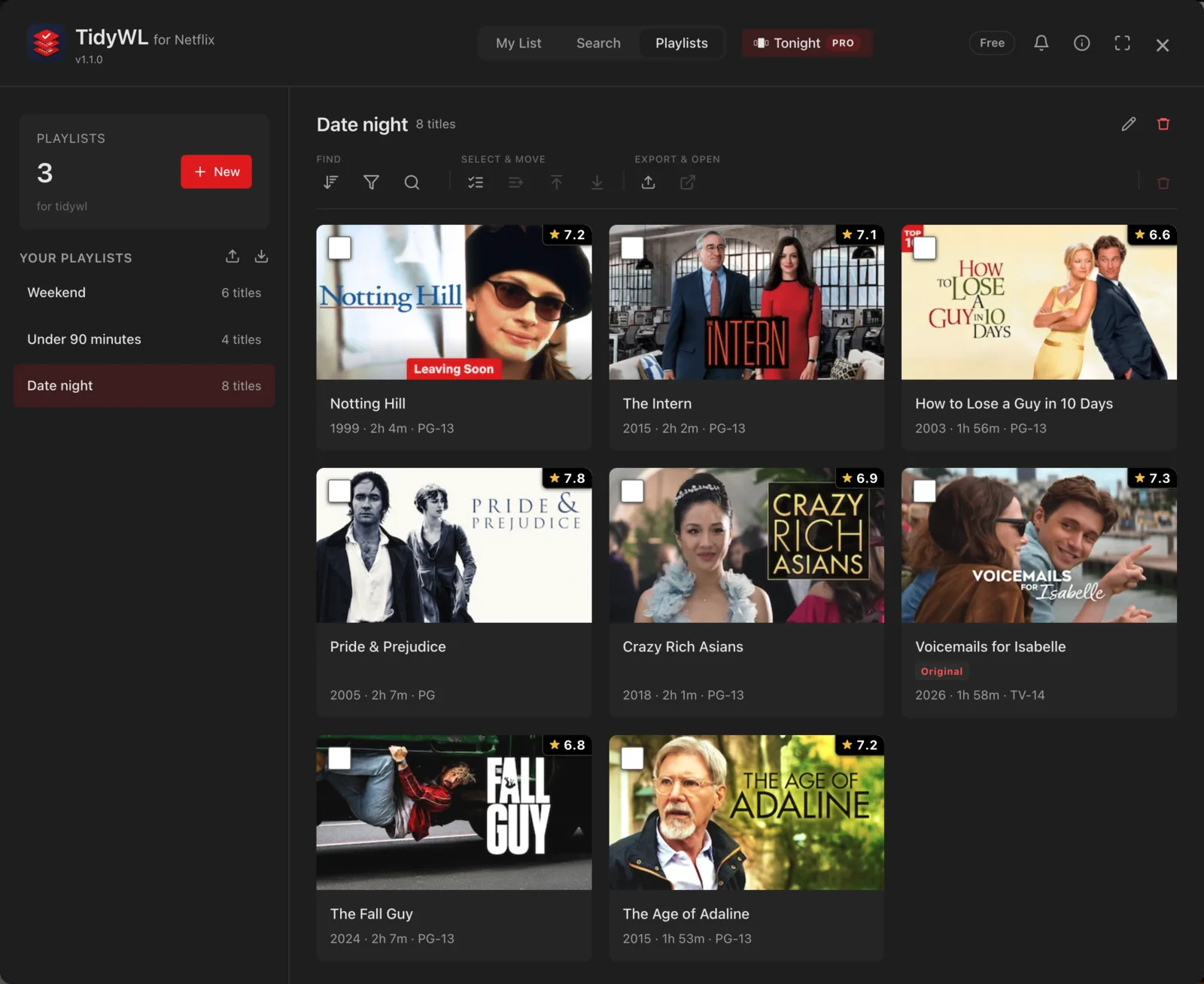Toggle fullscreen with the expand icon
1204x984 pixels.
(1122, 43)
